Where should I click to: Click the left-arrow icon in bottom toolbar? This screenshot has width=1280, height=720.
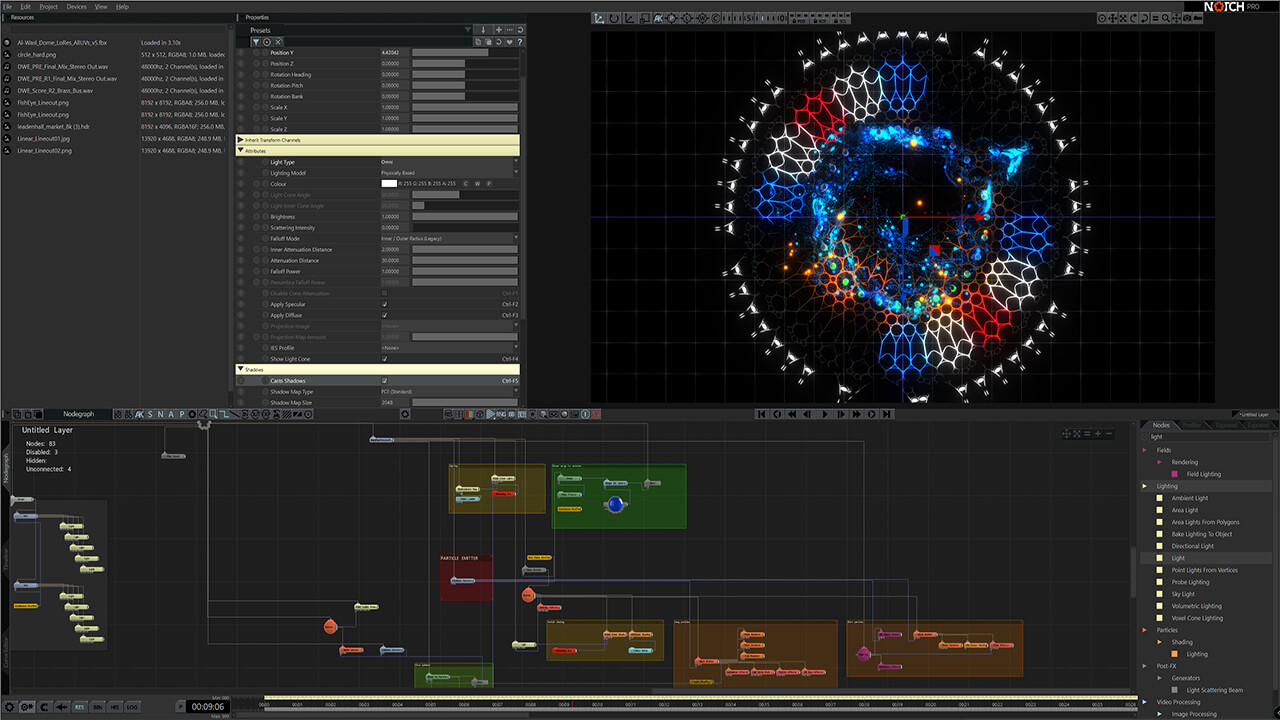point(62,707)
